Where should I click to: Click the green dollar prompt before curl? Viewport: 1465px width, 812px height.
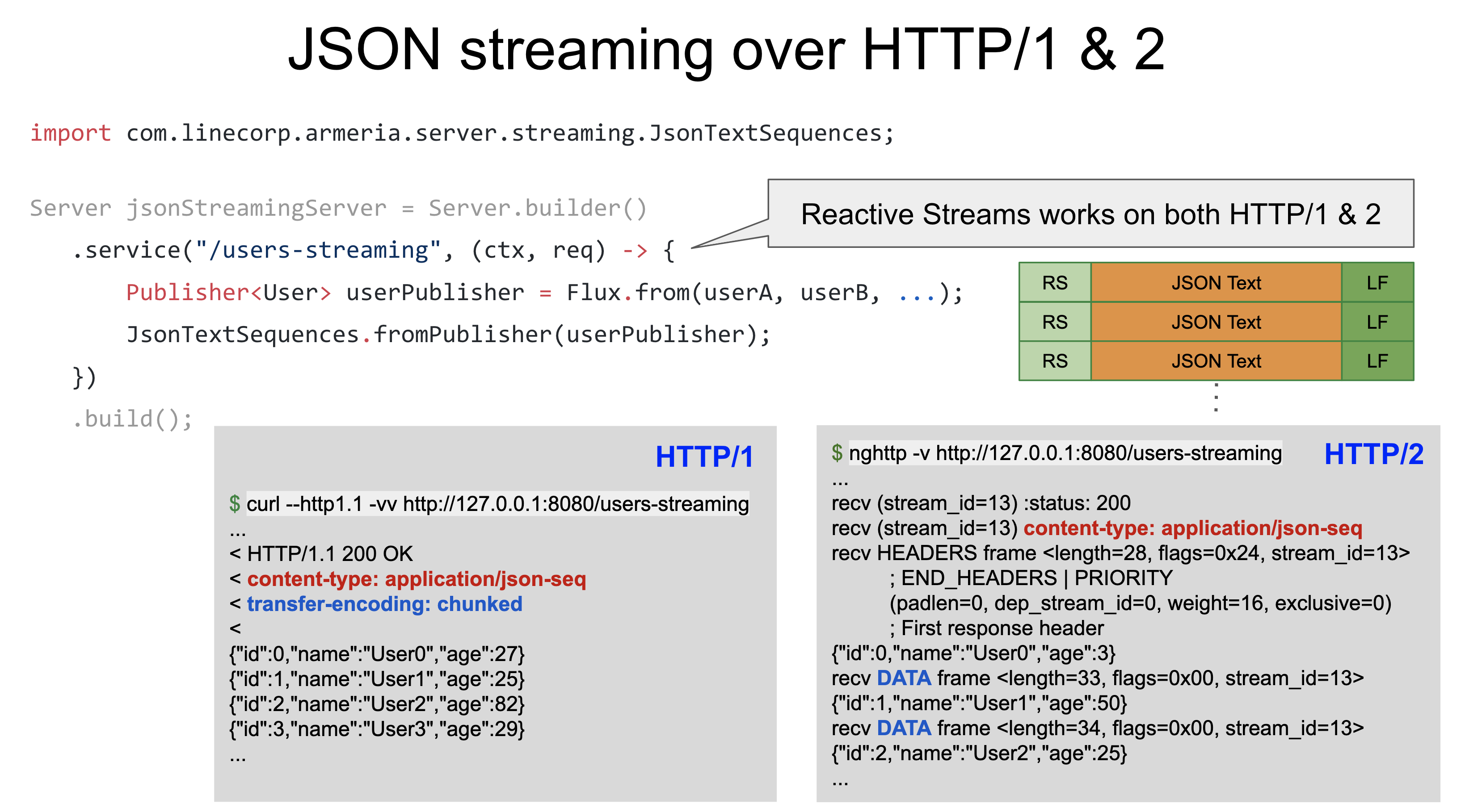click(x=234, y=503)
